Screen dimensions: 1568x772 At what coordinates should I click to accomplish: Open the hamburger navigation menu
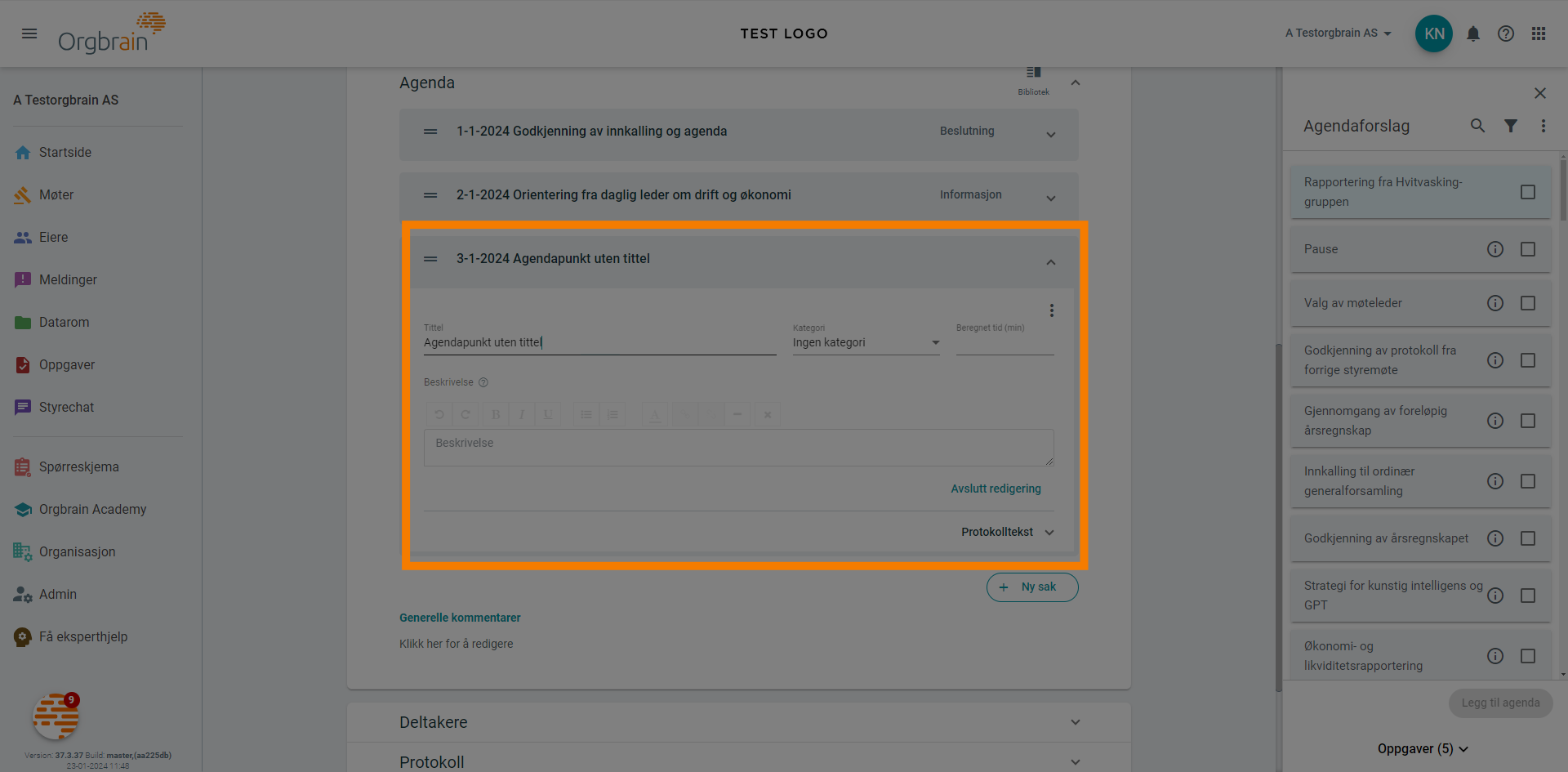tap(29, 33)
